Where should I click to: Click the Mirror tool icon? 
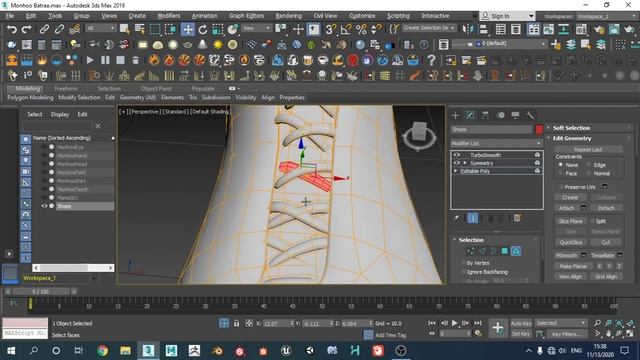pyautogui.click(x=468, y=29)
